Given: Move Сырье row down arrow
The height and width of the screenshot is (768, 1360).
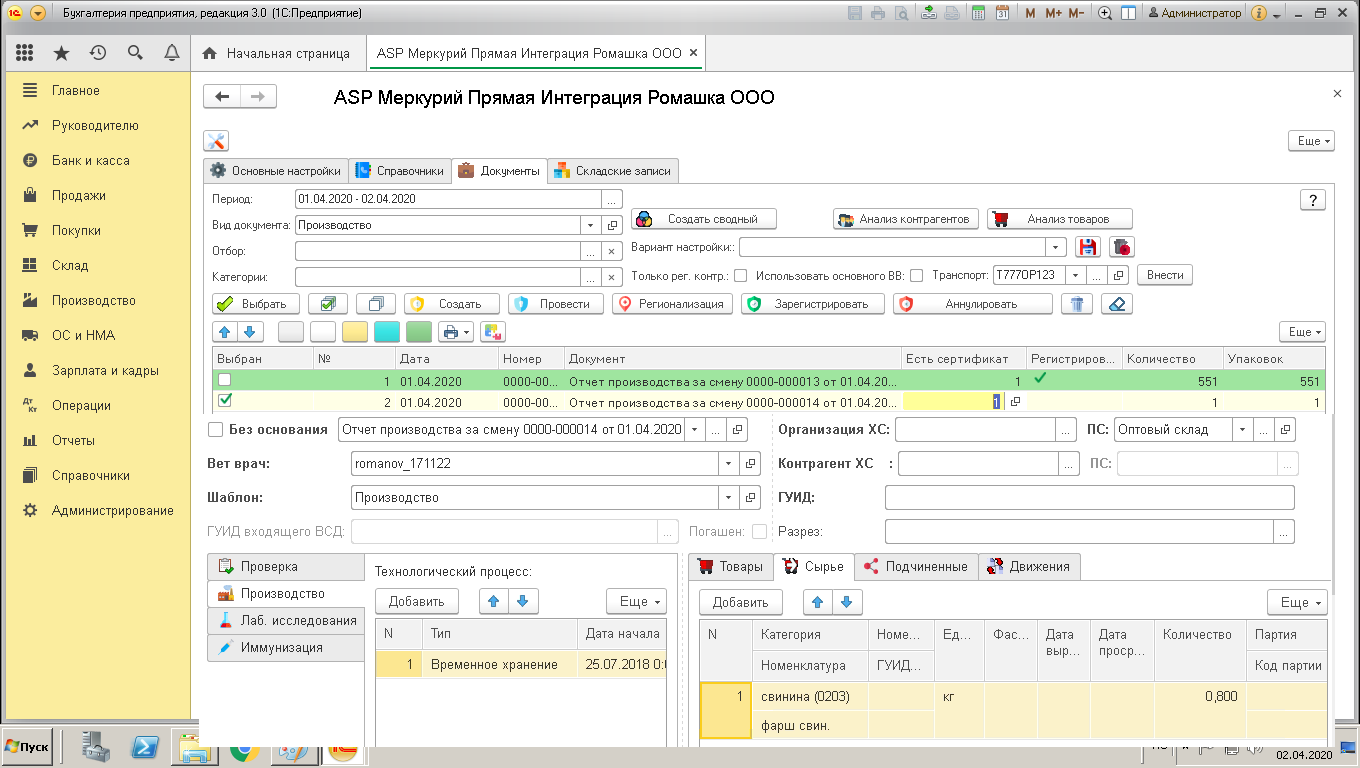Looking at the screenshot, I should 846,602.
